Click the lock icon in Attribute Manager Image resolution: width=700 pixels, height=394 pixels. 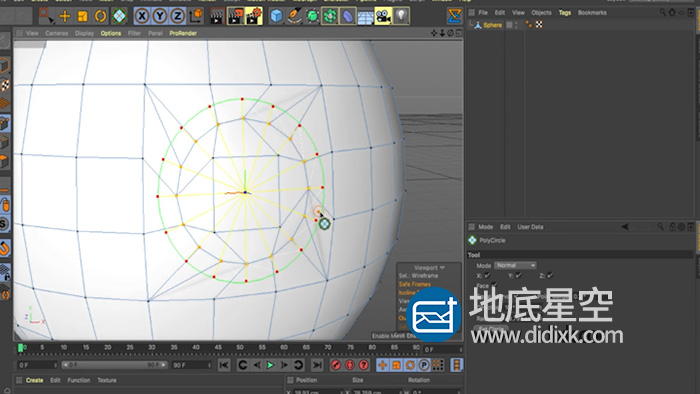[x=672, y=227]
